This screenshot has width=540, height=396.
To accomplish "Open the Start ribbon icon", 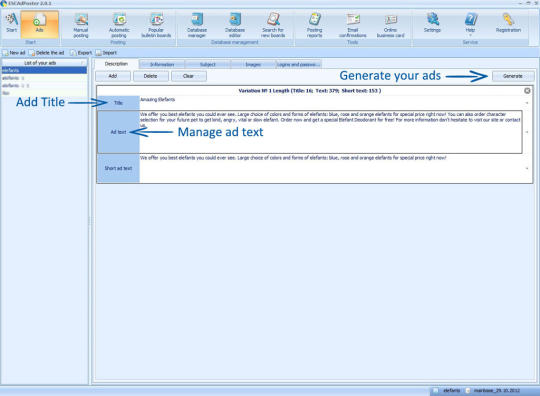I will [x=11, y=23].
